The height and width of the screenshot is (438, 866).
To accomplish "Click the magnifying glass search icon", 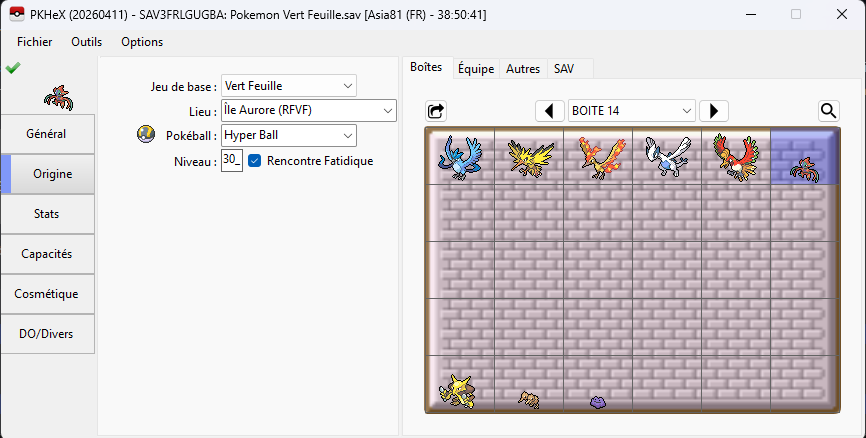I will 828,111.
